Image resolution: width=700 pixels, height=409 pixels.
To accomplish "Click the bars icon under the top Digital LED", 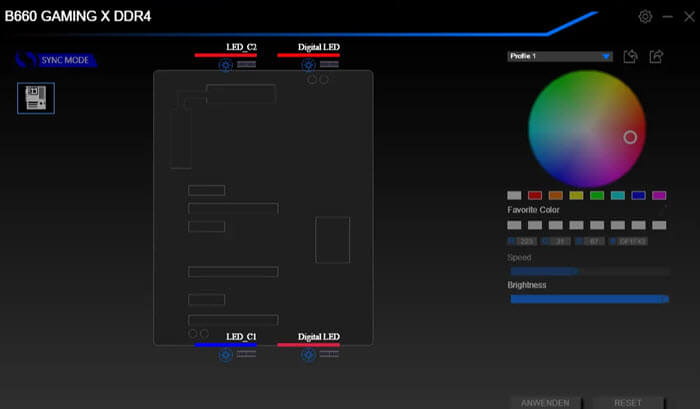I will click(329, 65).
